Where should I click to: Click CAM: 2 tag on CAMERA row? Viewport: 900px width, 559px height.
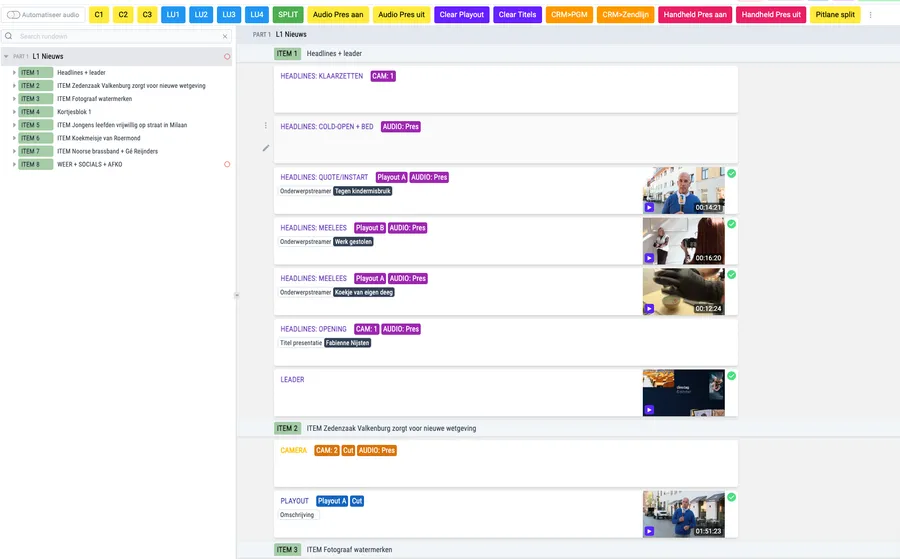click(327, 451)
